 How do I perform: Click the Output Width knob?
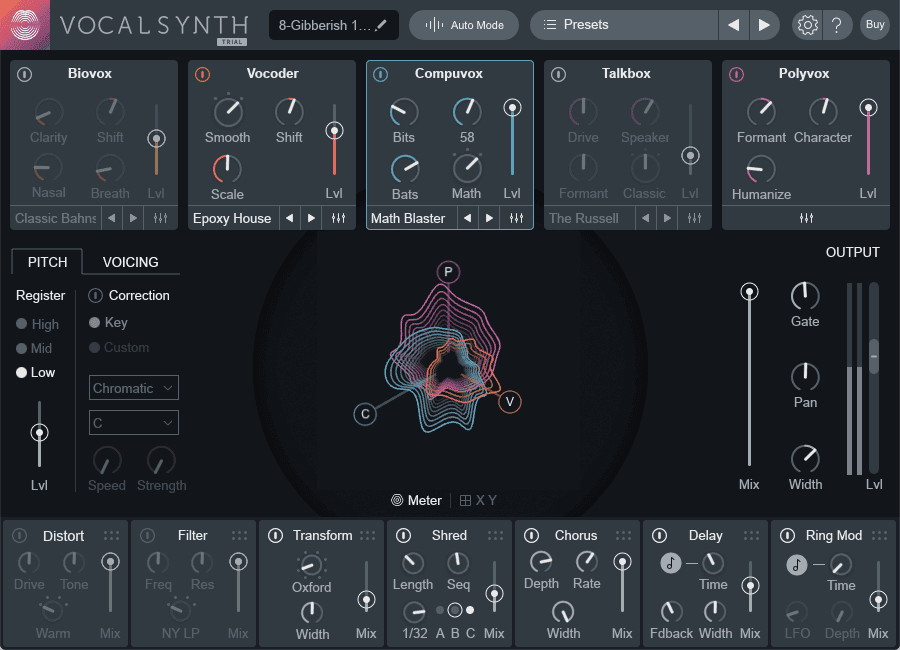coord(805,459)
